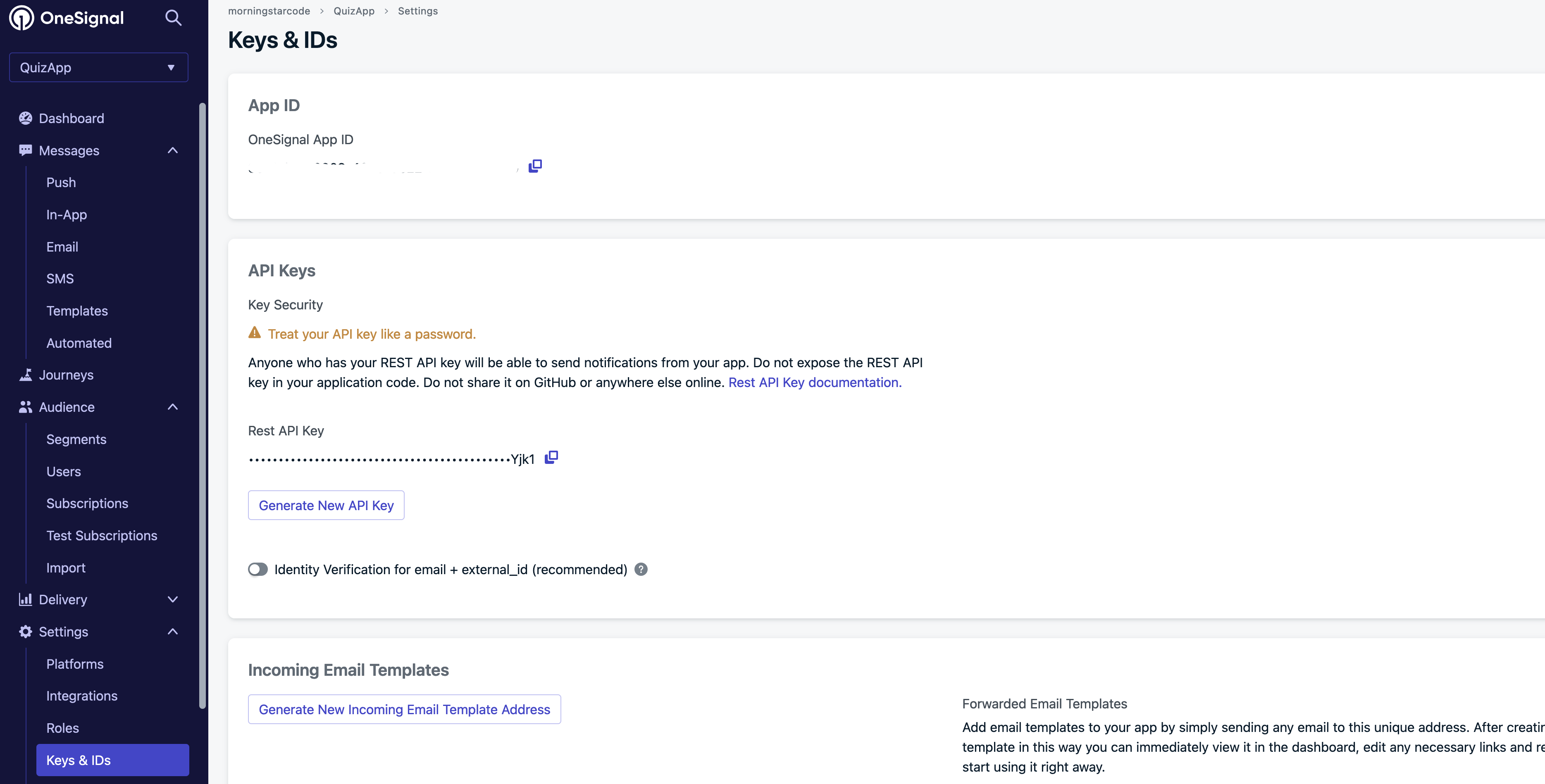The image size is (1545, 784).
Task: Open Journeys from the sidebar icon
Action: click(x=25, y=375)
